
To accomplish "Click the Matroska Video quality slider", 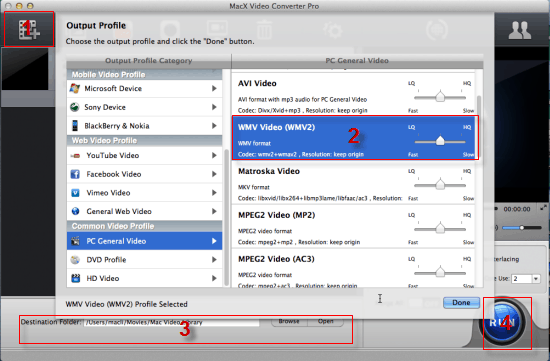I will point(440,185).
